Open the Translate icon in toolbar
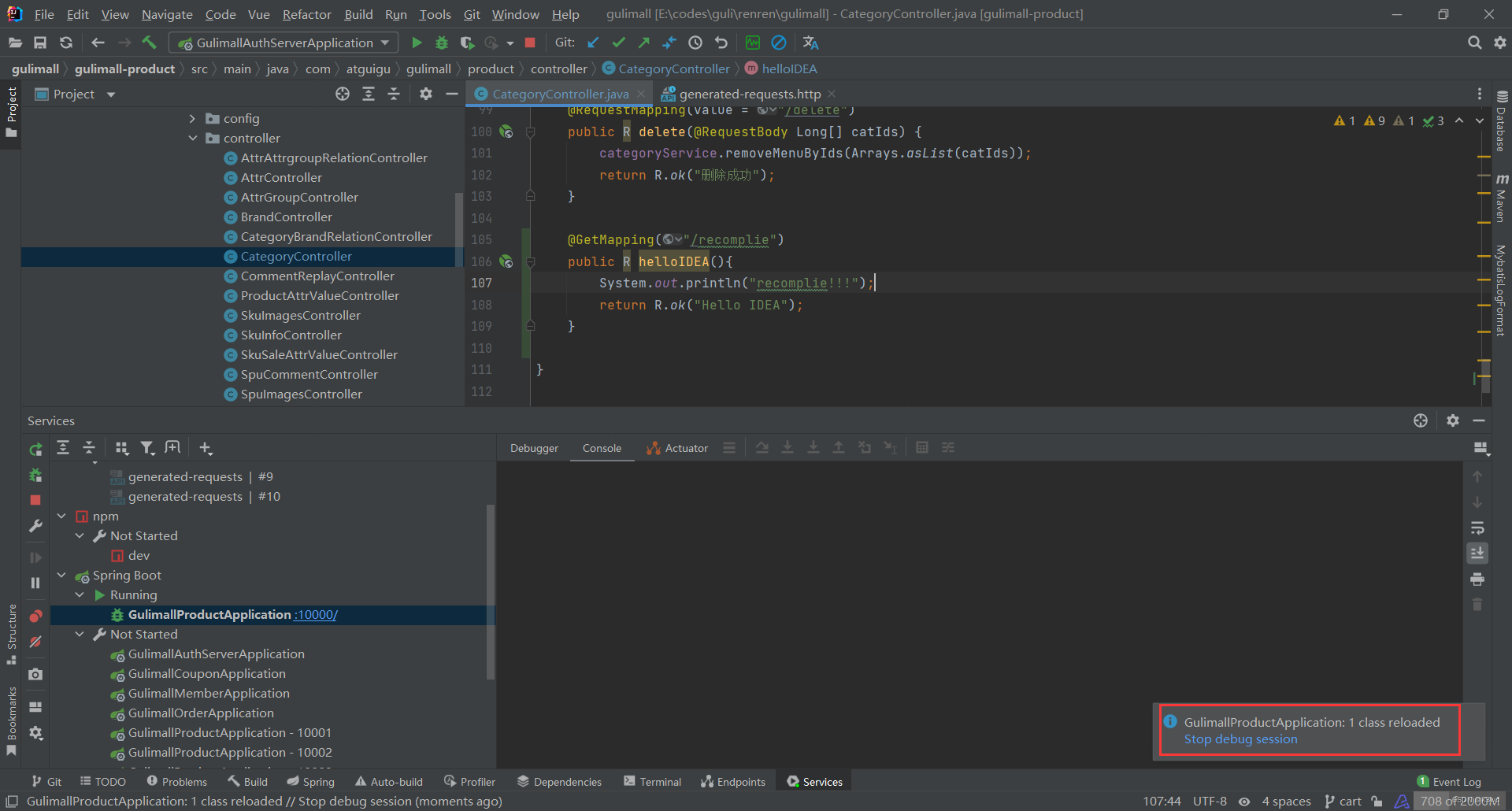The height and width of the screenshot is (811, 1512). (810, 43)
